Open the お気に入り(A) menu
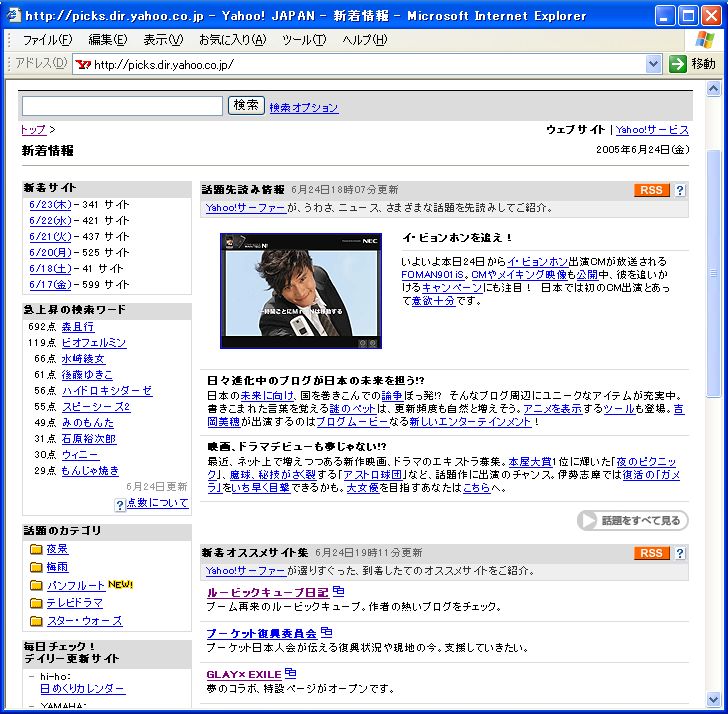This screenshot has width=728, height=714. click(x=233, y=40)
